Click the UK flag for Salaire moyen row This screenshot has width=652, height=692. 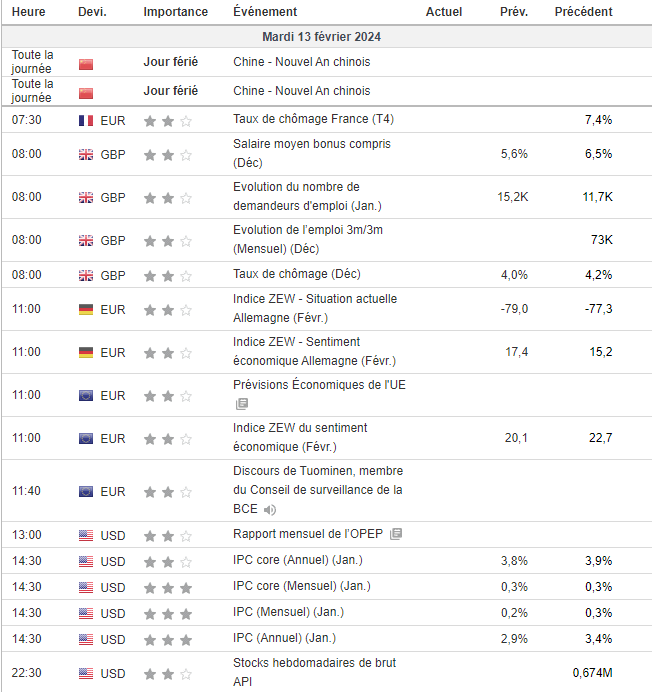(86, 154)
